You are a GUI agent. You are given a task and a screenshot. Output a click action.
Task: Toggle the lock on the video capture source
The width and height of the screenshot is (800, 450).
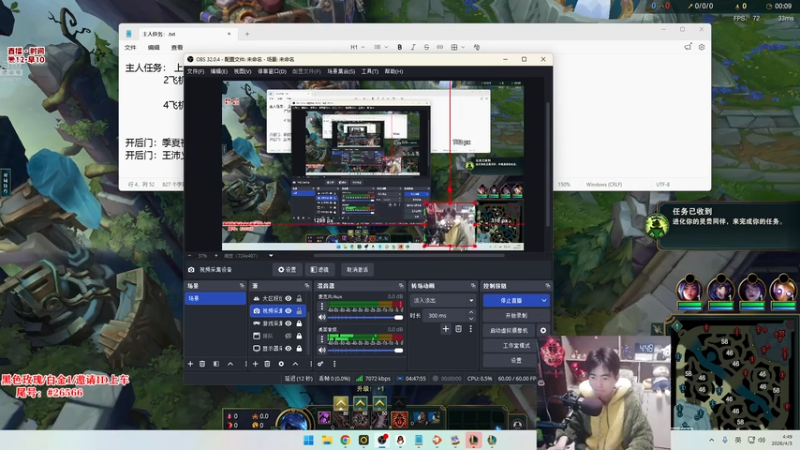tap(299, 311)
